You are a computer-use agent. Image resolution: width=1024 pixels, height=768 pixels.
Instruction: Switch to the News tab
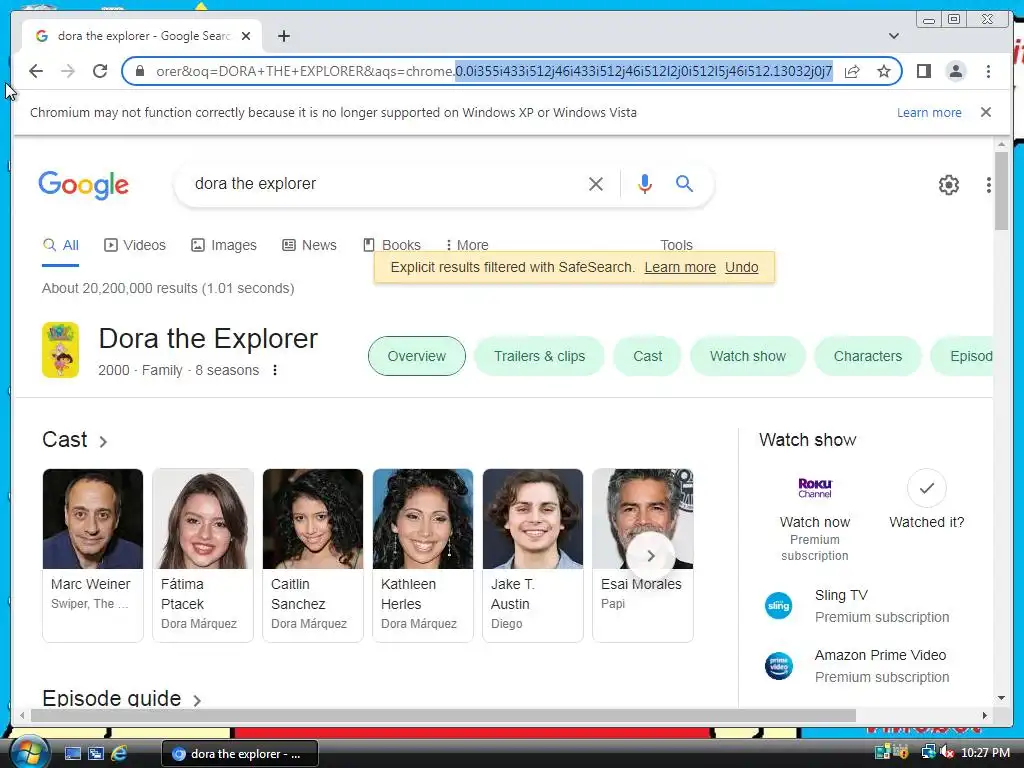pyautogui.click(x=310, y=246)
